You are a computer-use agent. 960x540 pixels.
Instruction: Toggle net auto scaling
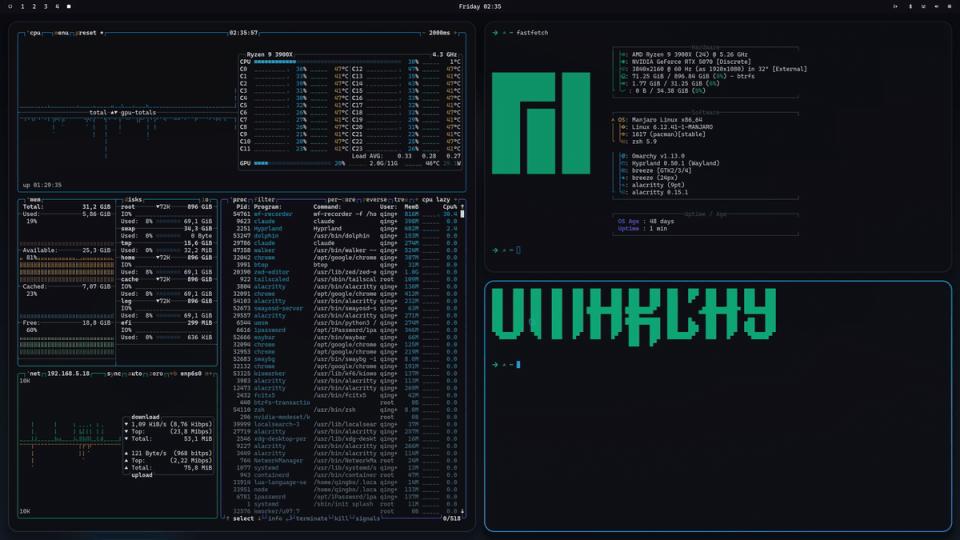click(135, 373)
